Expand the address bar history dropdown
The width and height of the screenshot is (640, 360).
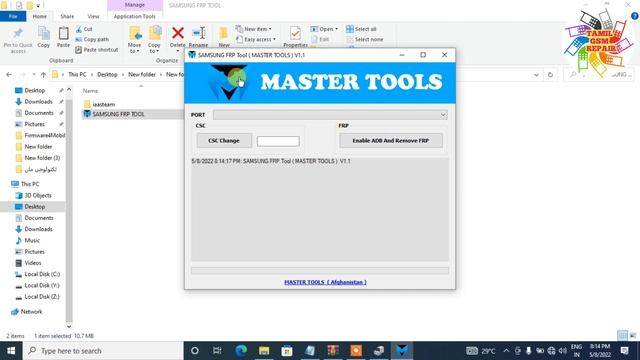536,75
